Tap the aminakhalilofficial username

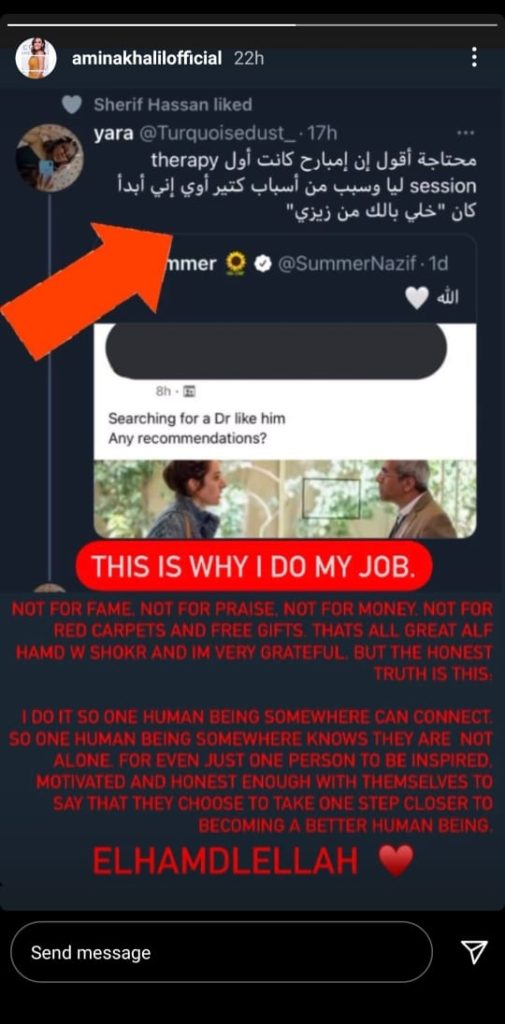(x=146, y=58)
